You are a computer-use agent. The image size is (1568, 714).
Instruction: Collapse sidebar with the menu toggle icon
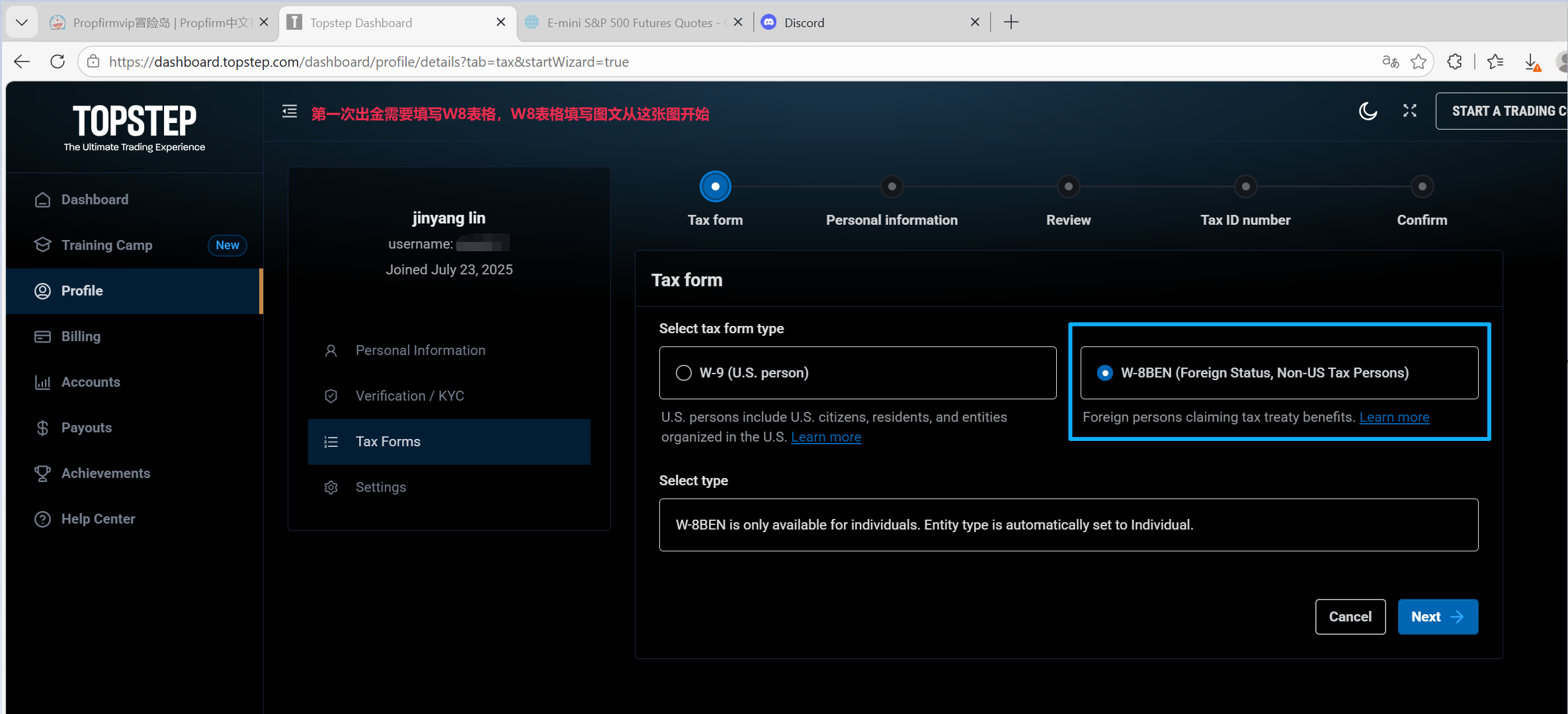(x=290, y=111)
